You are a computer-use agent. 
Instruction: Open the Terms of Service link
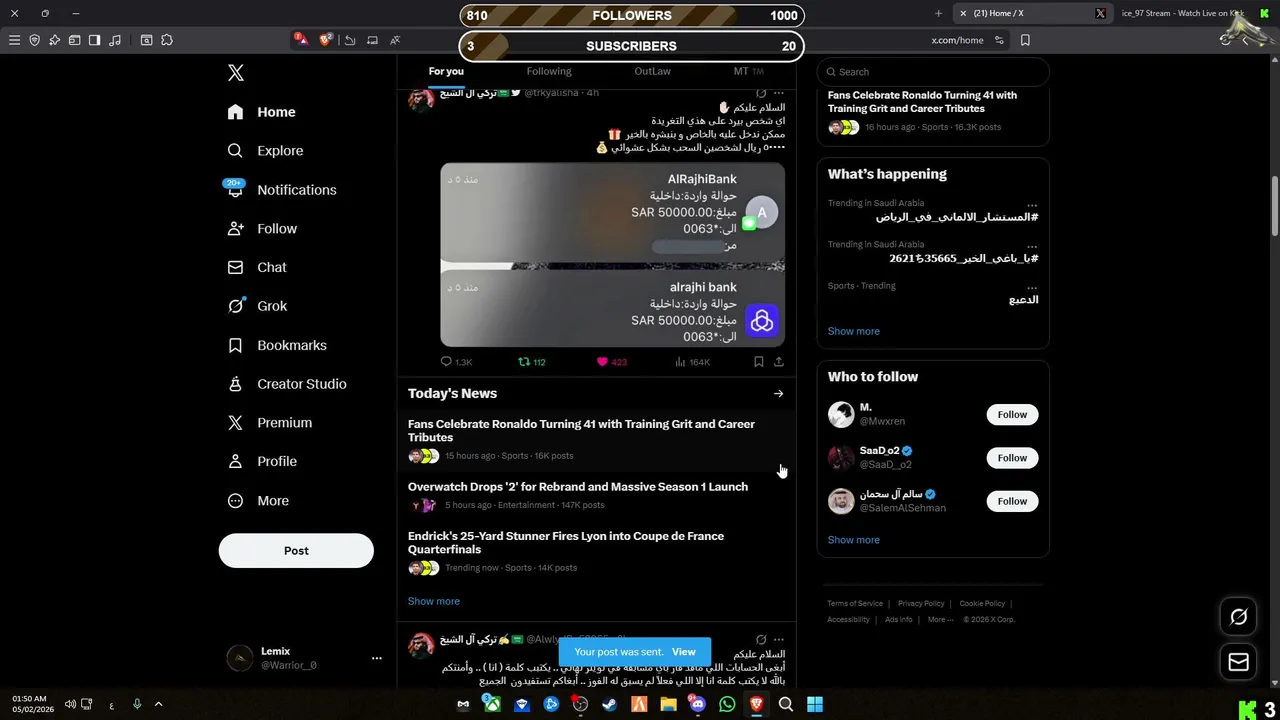(x=855, y=604)
